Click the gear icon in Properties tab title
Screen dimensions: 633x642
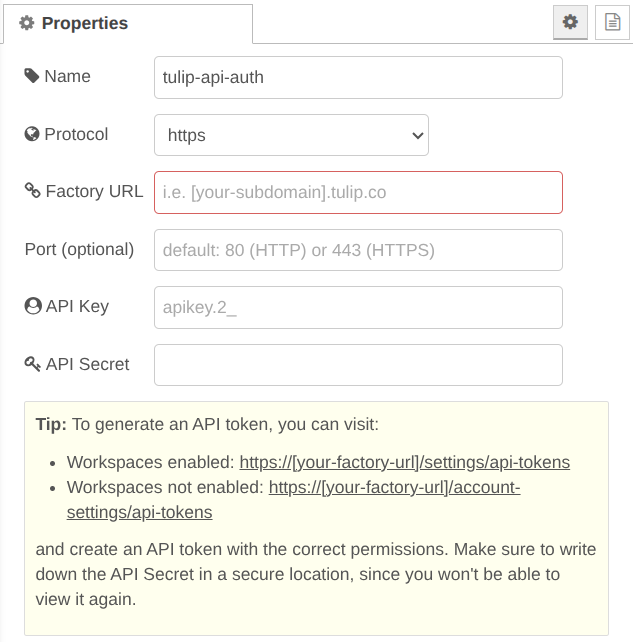[x=27, y=23]
